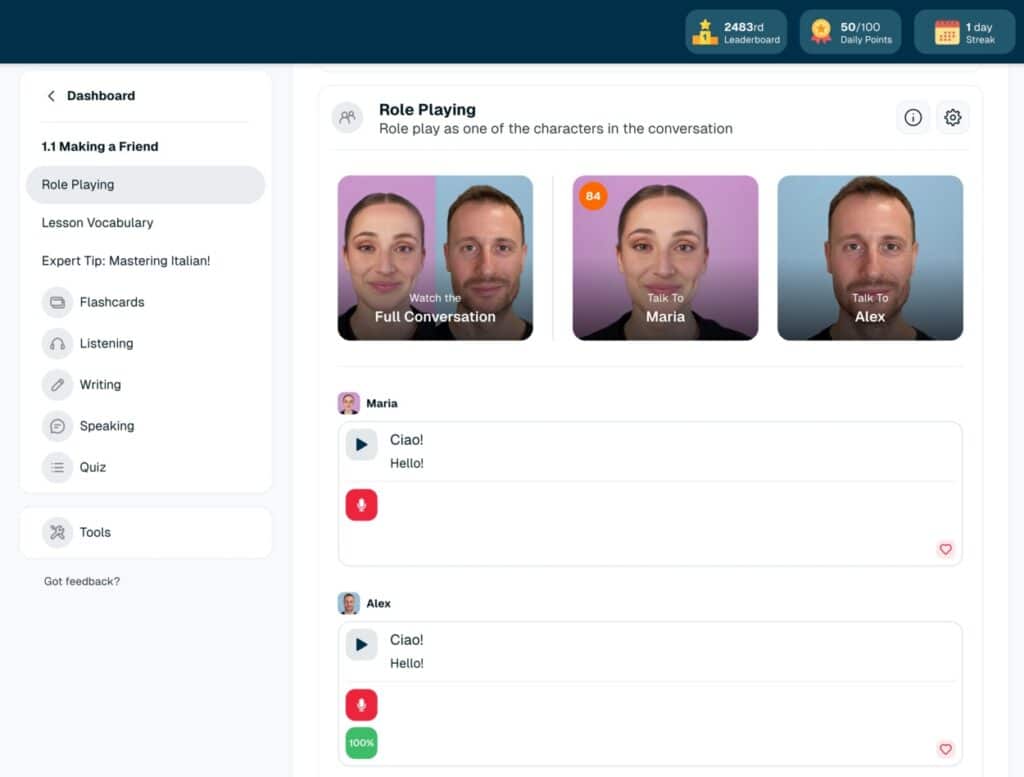Open the Listening headphones icon
The width and height of the screenshot is (1024, 777).
pyautogui.click(x=58, y=343)
